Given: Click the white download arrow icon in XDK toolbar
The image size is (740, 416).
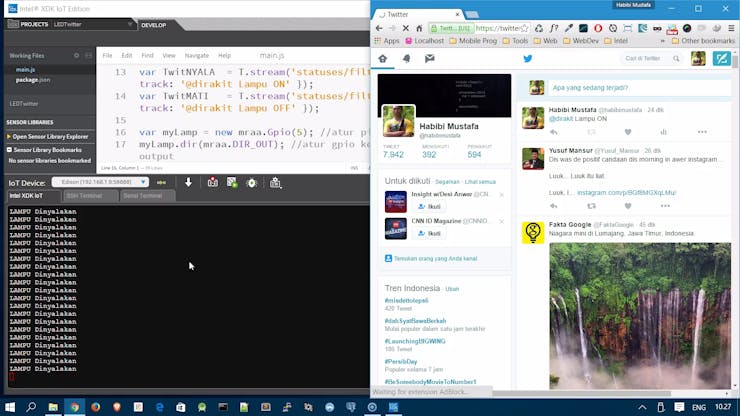Looking at the screenshot, I should coord(188,182).
